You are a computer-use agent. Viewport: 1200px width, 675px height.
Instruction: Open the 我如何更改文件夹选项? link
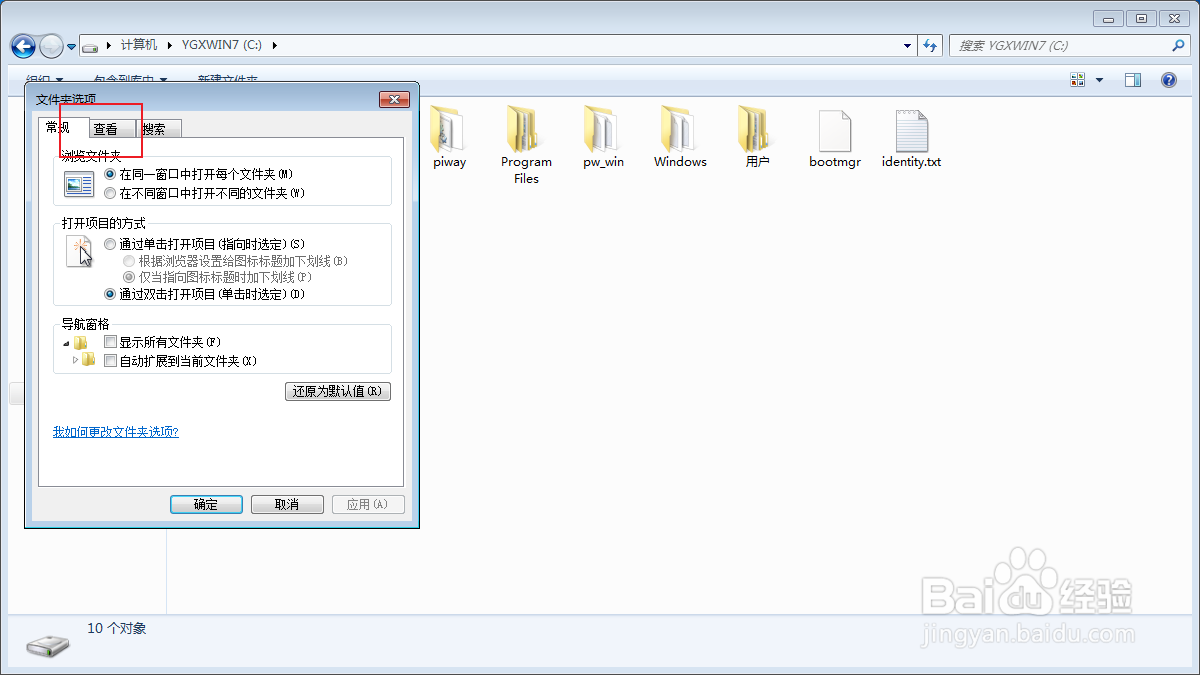pyautogui.click(x=116, y=432)
